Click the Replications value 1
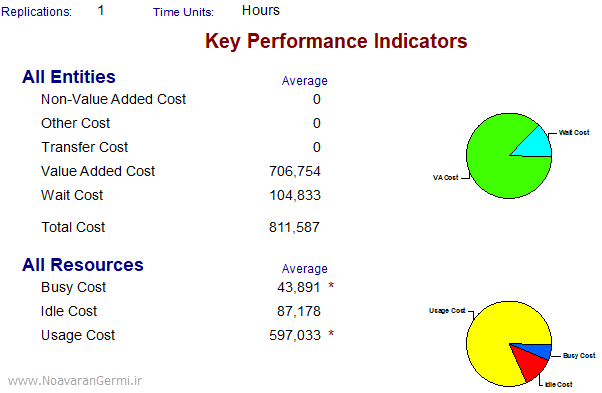This screenshot has width=602, height=393. pos(101,10)
